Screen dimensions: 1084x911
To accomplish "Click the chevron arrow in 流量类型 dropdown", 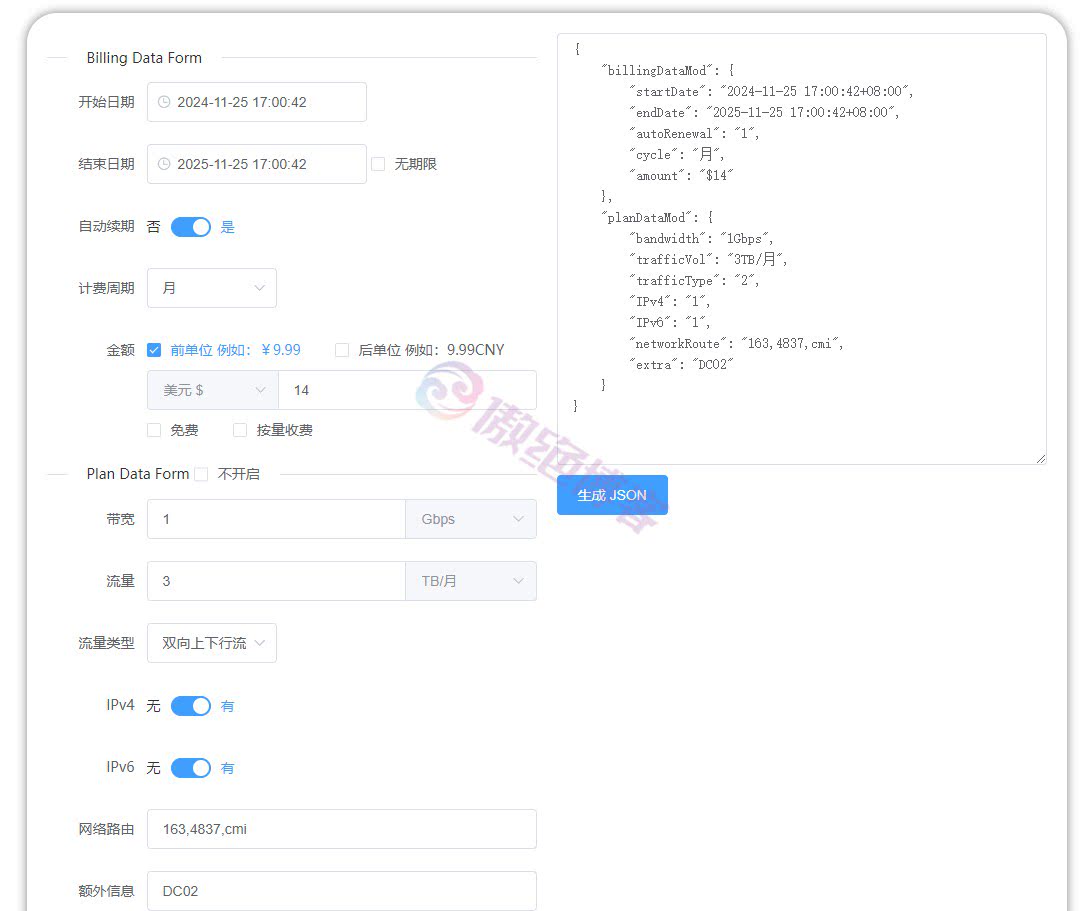I will pyautogui.click(x=260, y=644).
